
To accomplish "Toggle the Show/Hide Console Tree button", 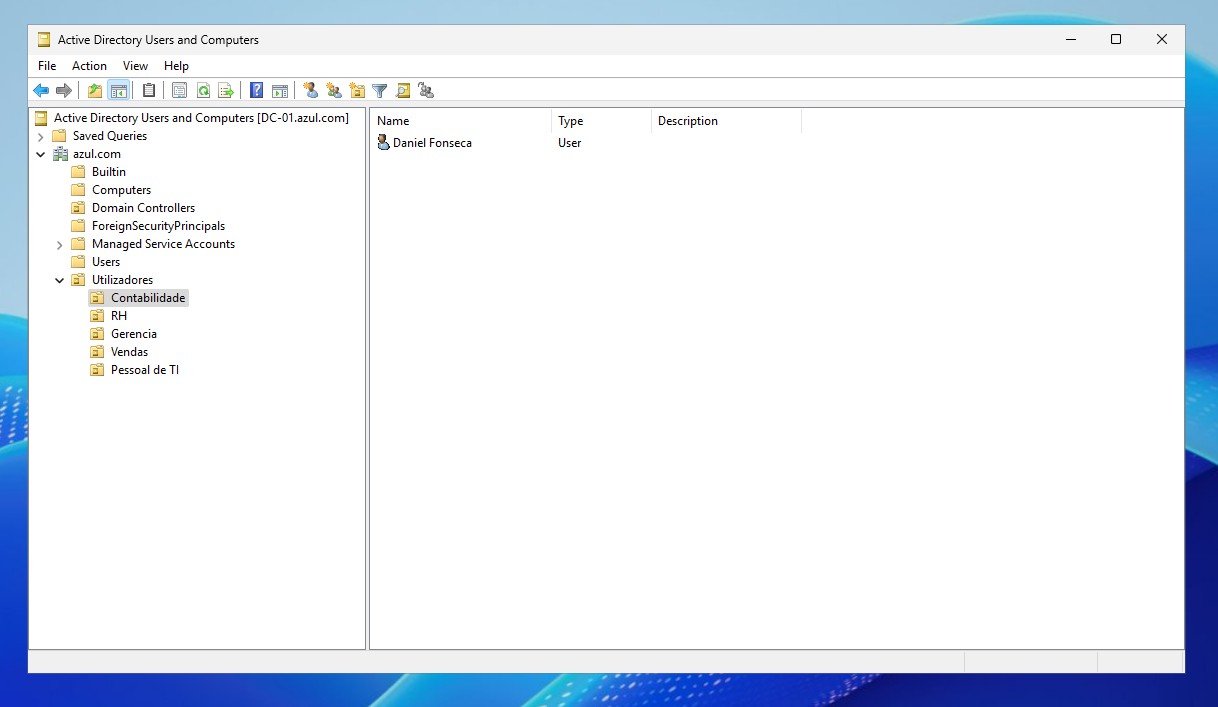I will tap(119, 91).
